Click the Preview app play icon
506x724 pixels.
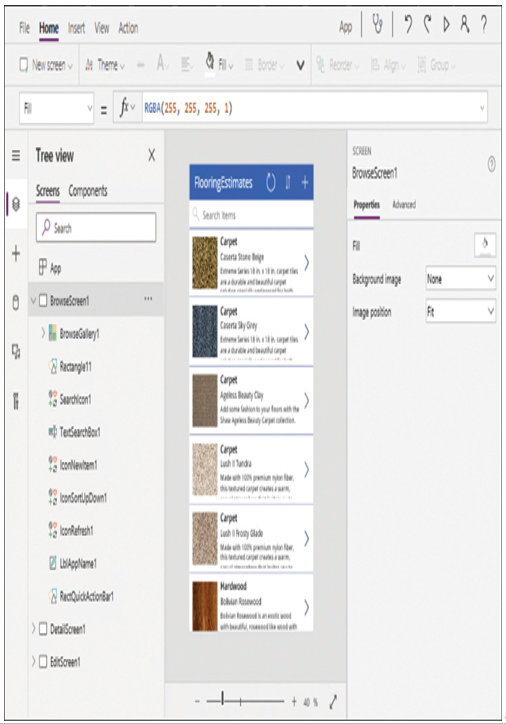(x=446, y=24)
